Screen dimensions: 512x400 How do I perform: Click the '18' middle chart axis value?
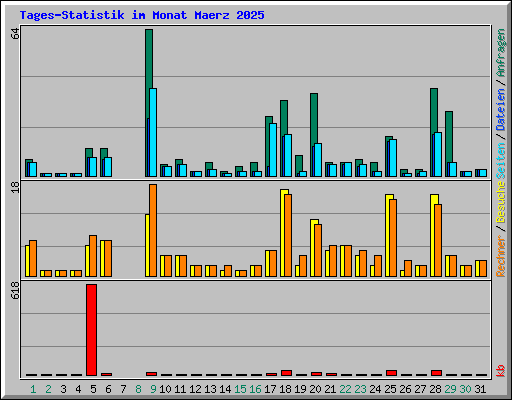point(15,187)
